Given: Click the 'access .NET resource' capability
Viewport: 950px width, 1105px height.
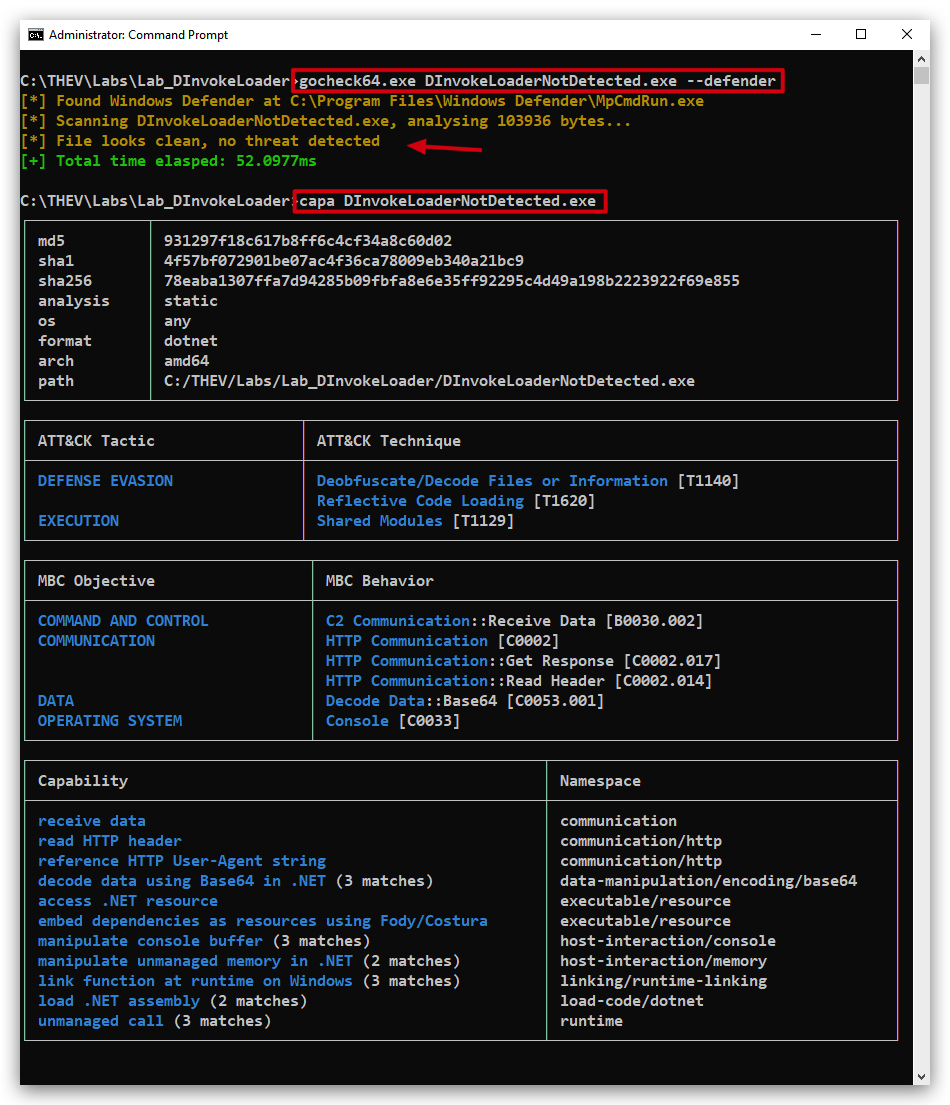Looking at the screenshot, I should pos(128,901).
